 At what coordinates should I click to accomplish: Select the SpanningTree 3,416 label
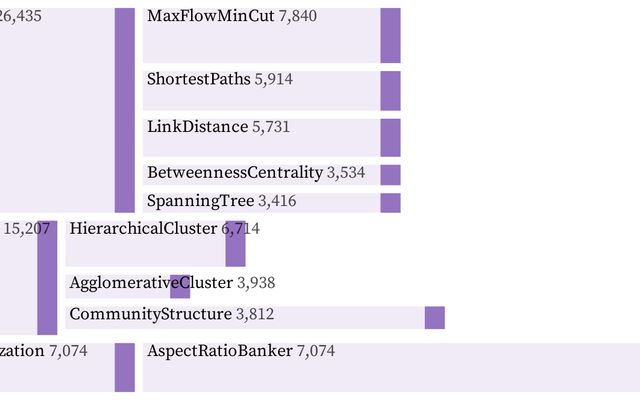(x=222, y=201)
